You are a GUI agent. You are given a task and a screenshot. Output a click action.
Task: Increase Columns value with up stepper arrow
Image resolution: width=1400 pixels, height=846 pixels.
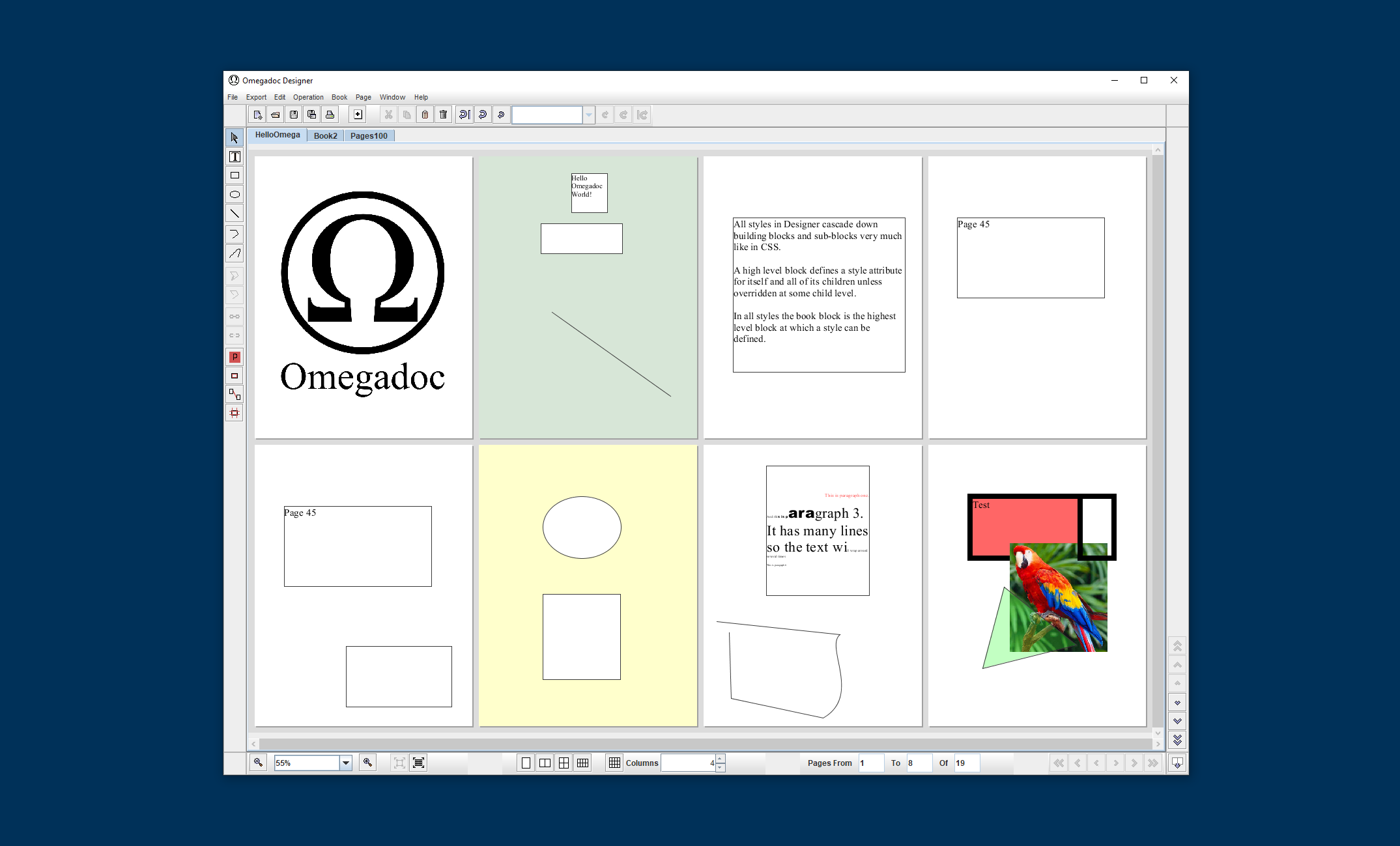pyautogui.click(x=720, y=759)
